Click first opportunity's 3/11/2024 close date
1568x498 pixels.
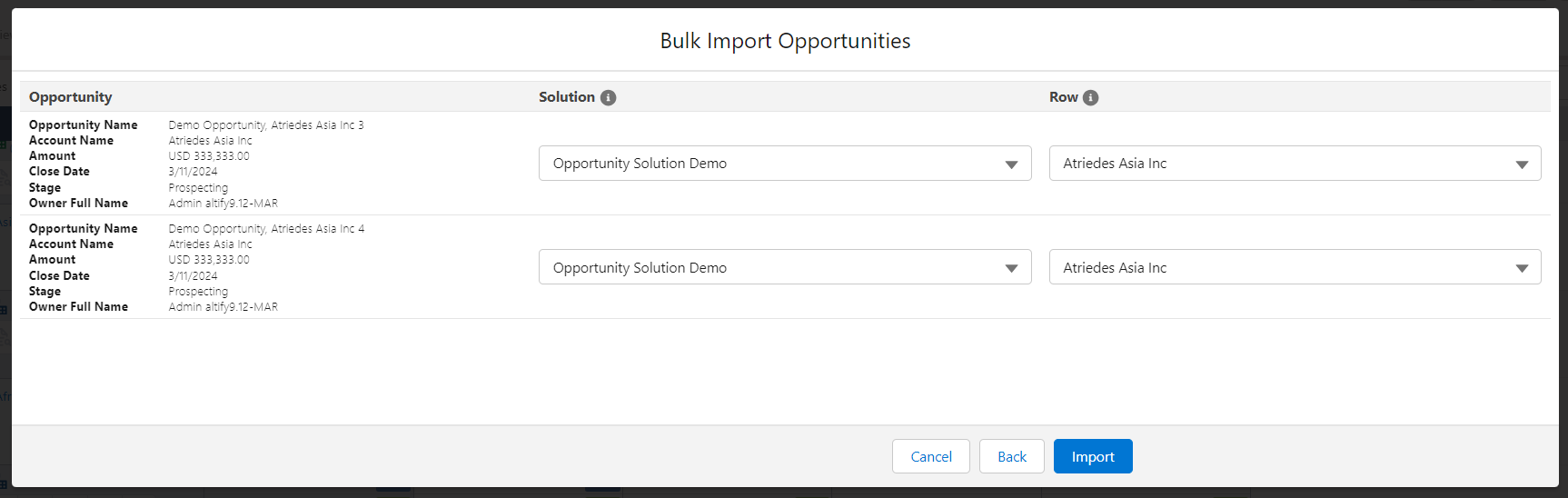coord(193,172)
